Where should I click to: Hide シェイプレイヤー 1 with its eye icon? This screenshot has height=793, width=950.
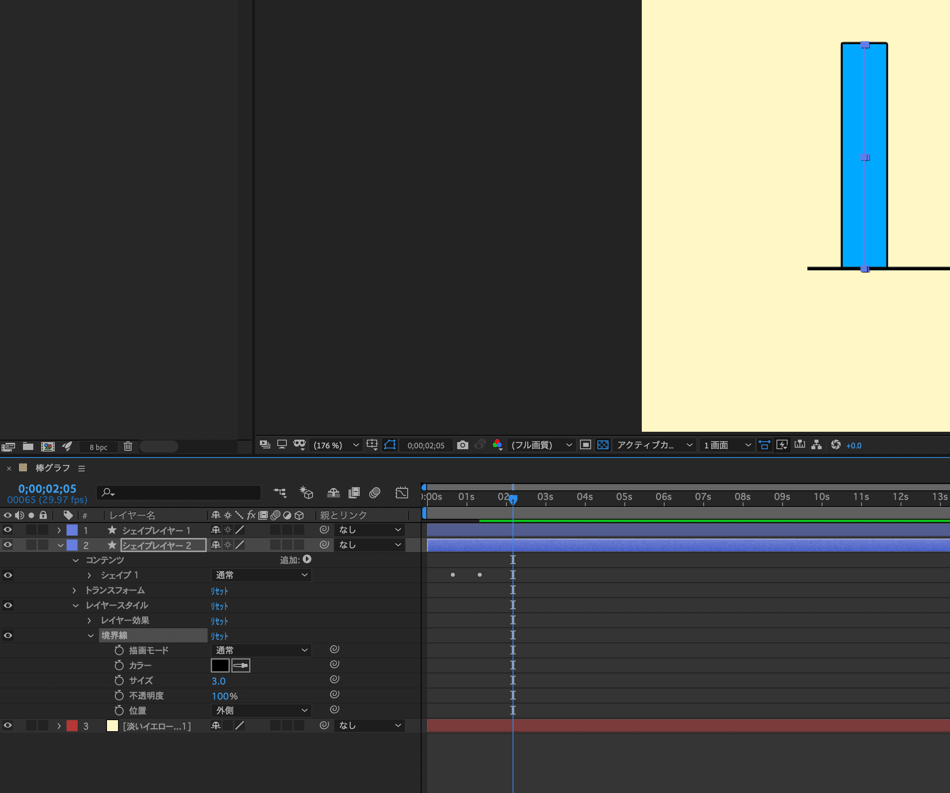coord(8,530)
